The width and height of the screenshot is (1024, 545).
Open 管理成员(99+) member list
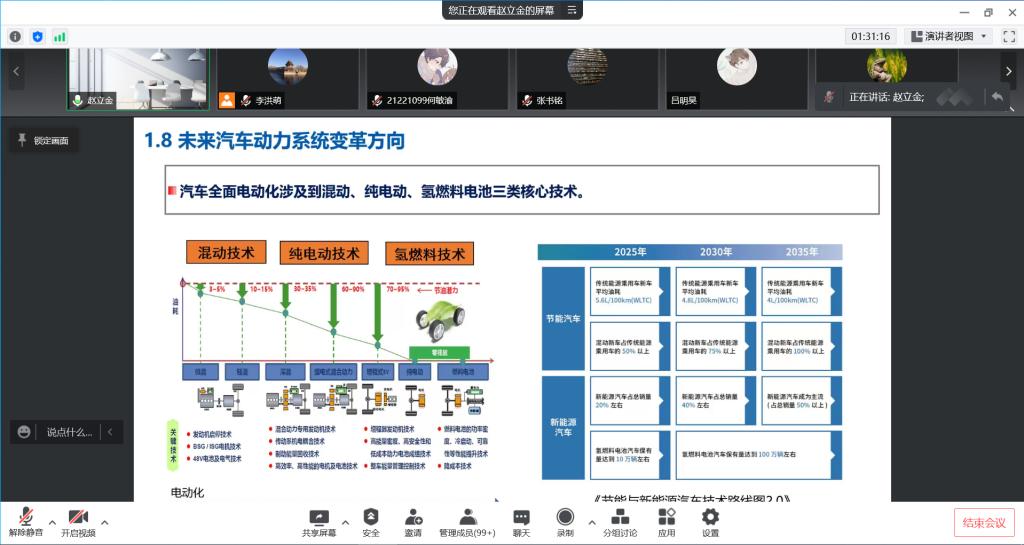468,523
